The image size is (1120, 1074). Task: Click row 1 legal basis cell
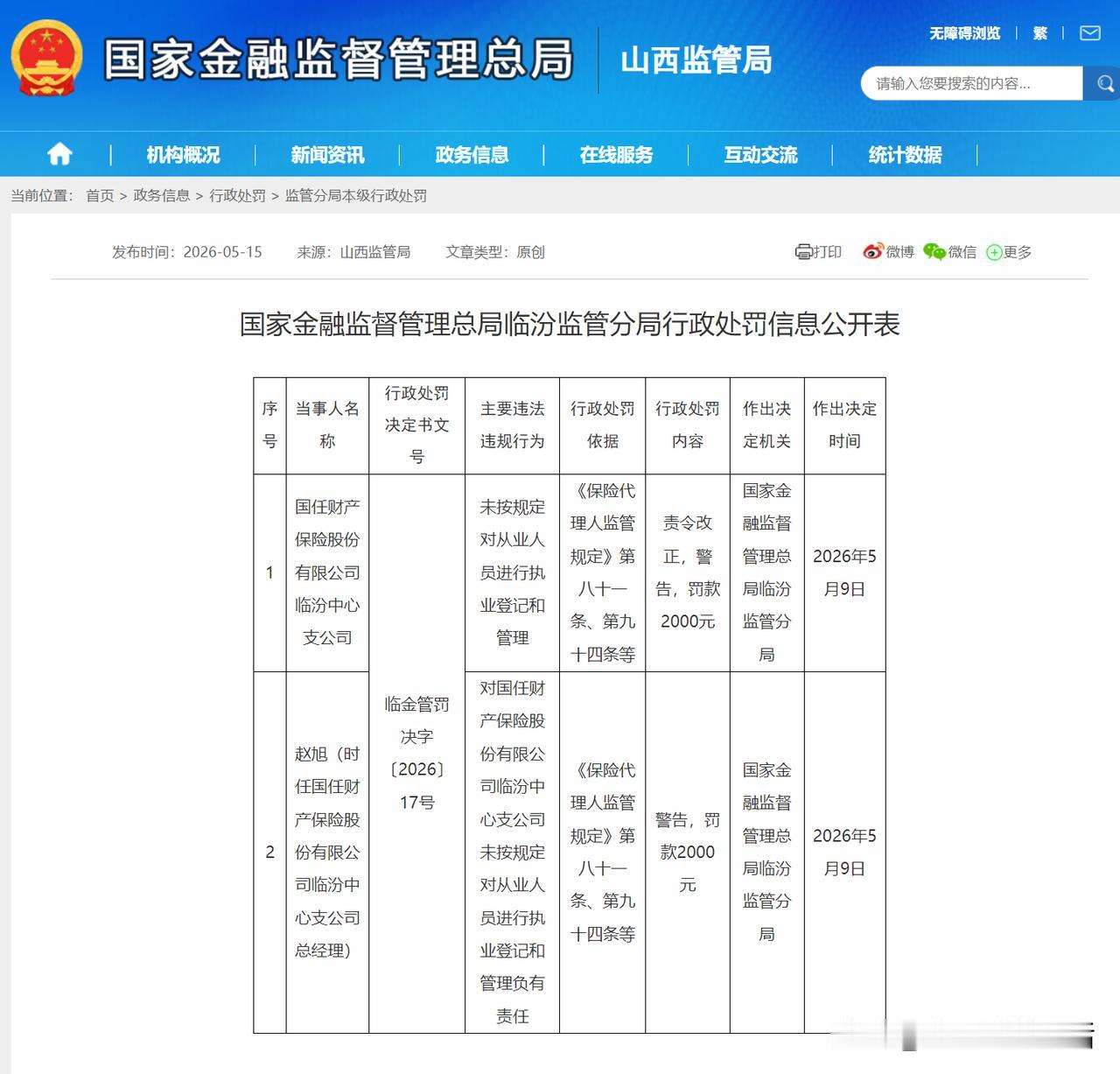click(603, 572)
